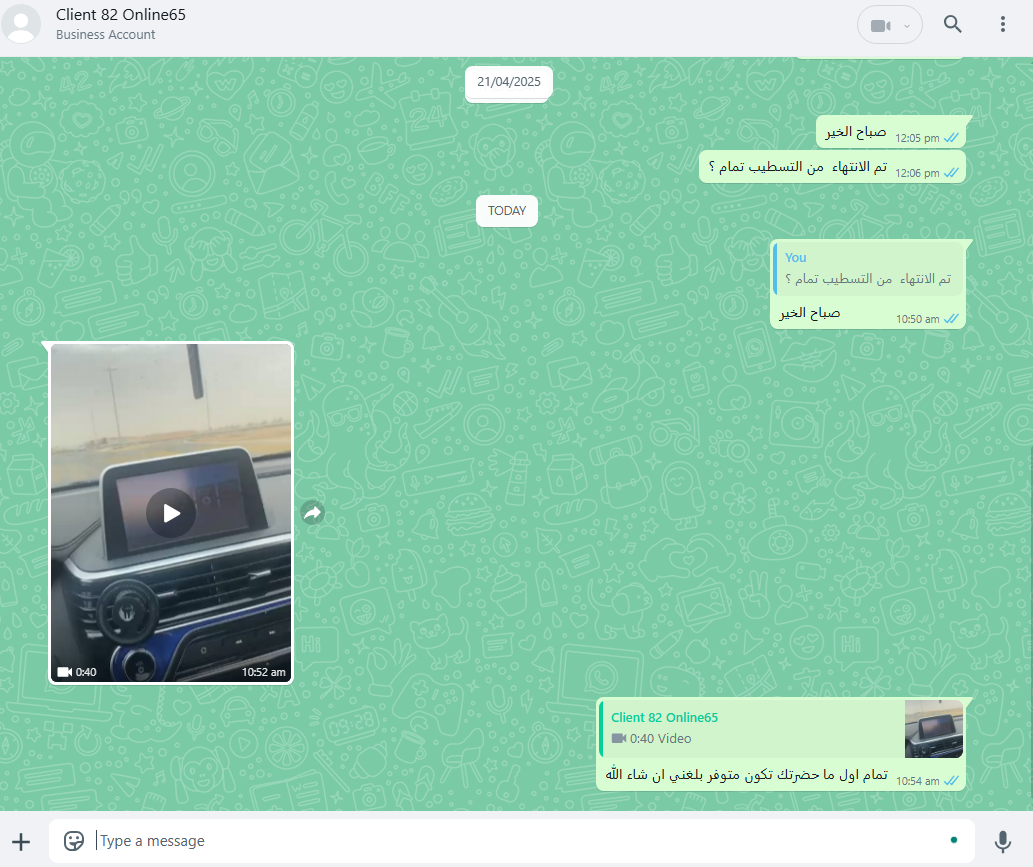
Task: Expand the call options dropdown arrow
Action: point(907,26)
